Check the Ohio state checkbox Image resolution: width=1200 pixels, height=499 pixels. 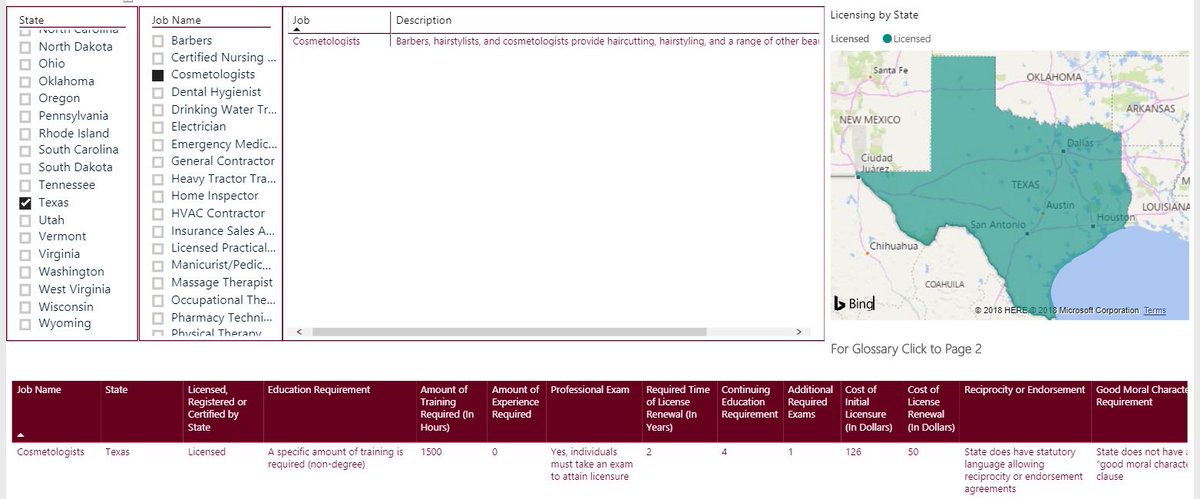point(26,64)
